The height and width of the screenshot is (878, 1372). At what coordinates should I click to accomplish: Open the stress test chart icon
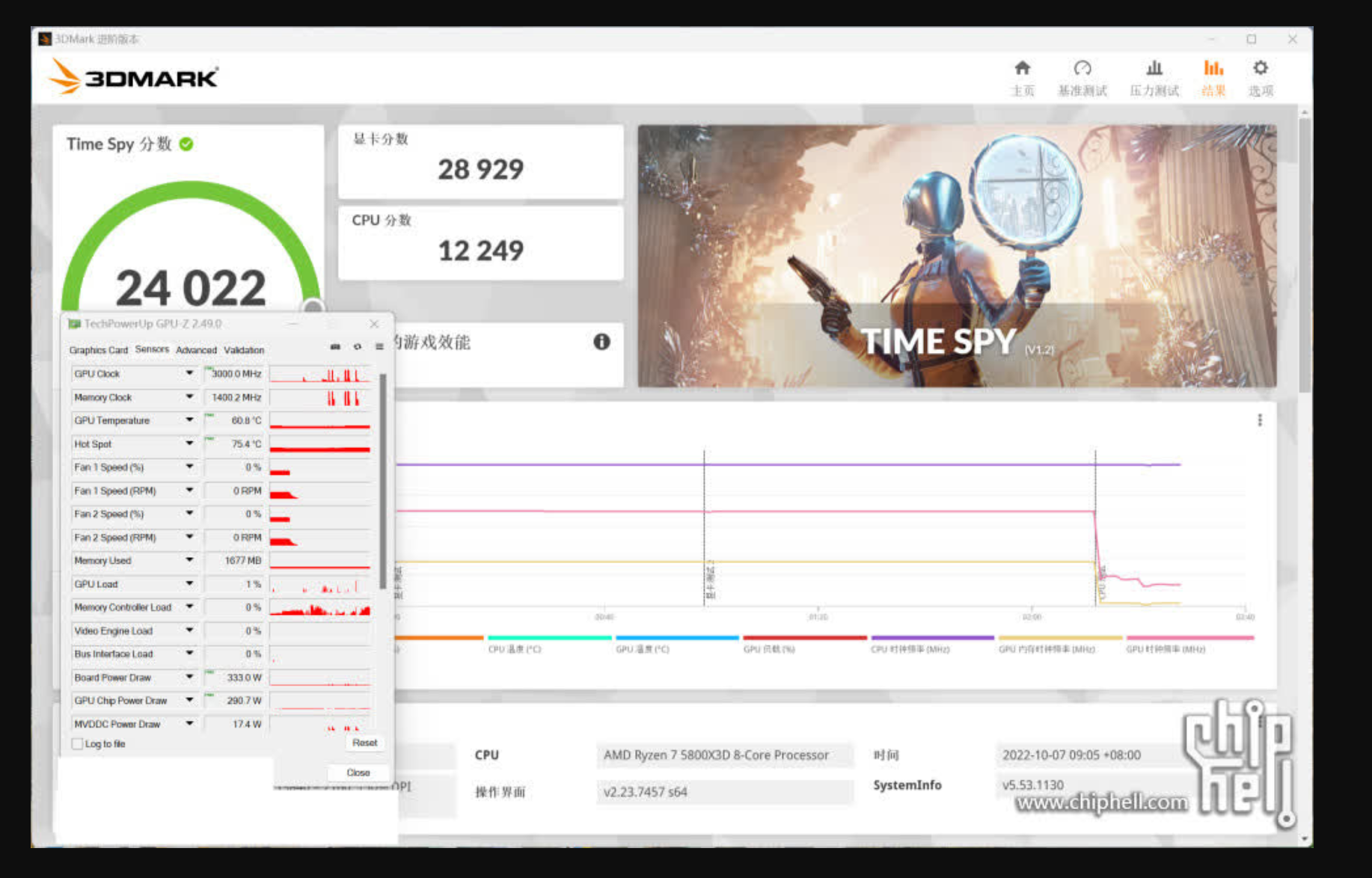[x=1154, y=68]
